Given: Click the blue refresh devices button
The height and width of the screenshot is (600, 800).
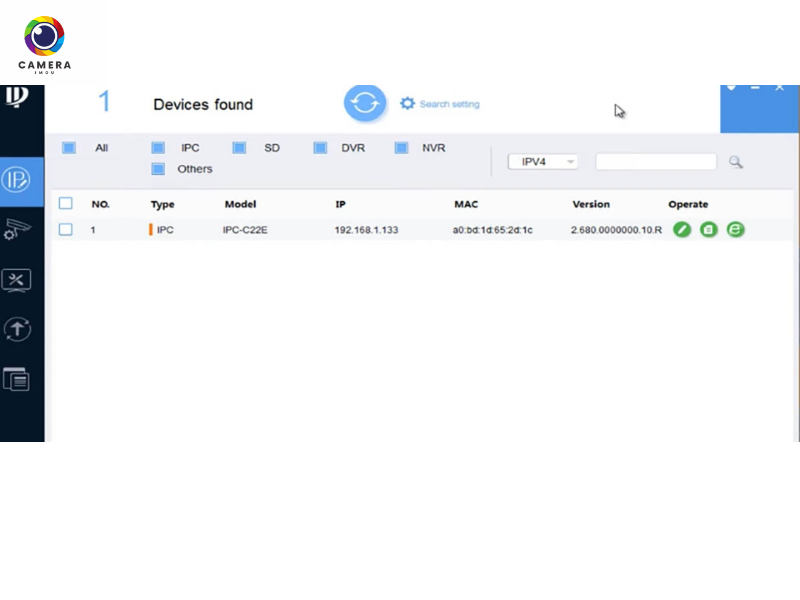Looking at the screenshot, I should [365, 104].
